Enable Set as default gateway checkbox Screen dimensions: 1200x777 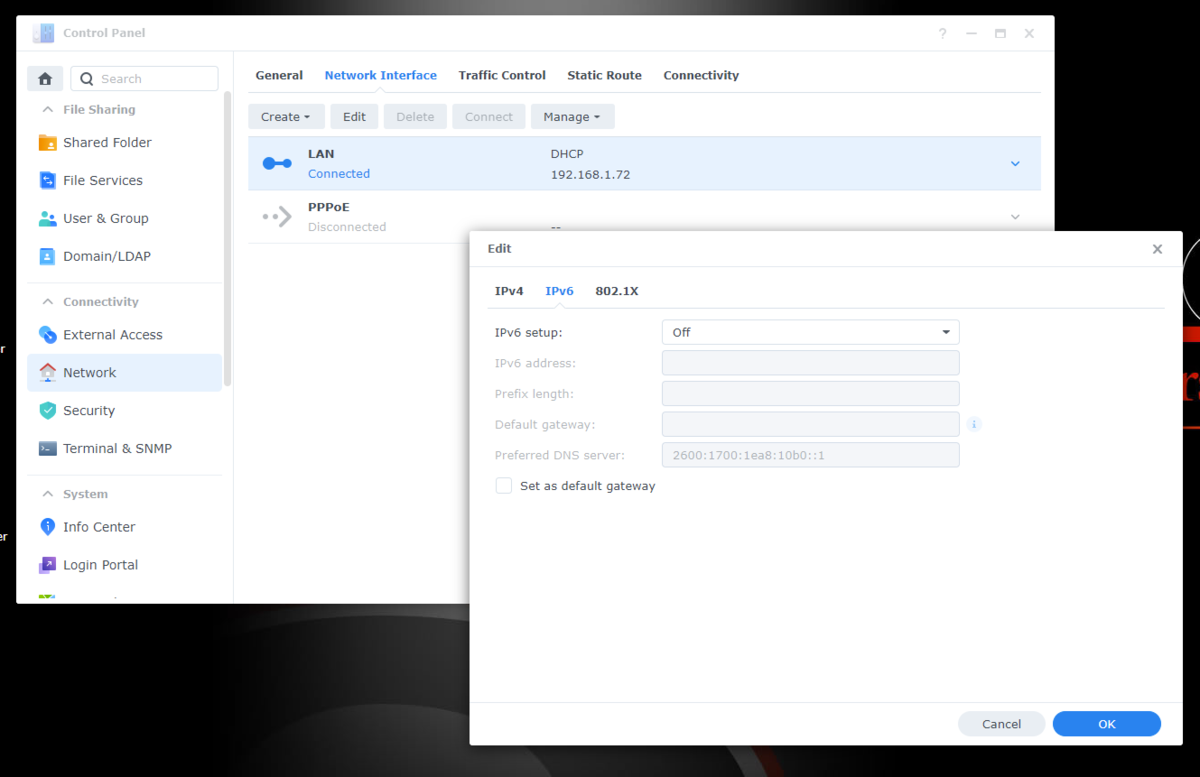coord(504,486)
